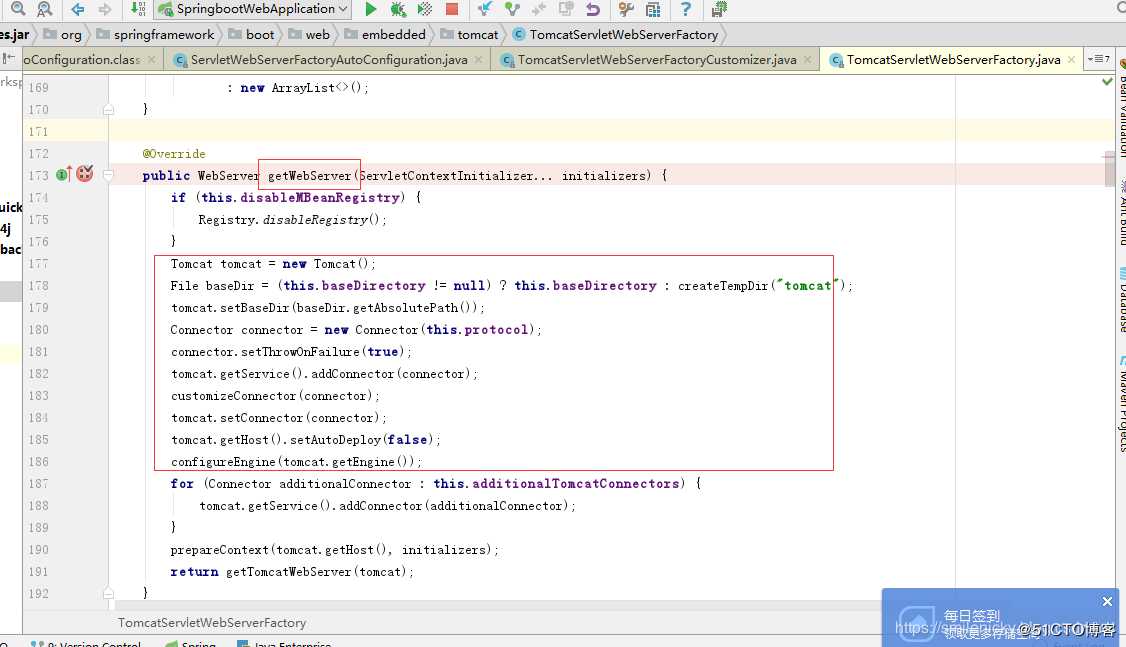The width and height of the screenshot is (1126, 647).
Task: Open the Version Control bottom tool window
Action: (x=86, y=643)
